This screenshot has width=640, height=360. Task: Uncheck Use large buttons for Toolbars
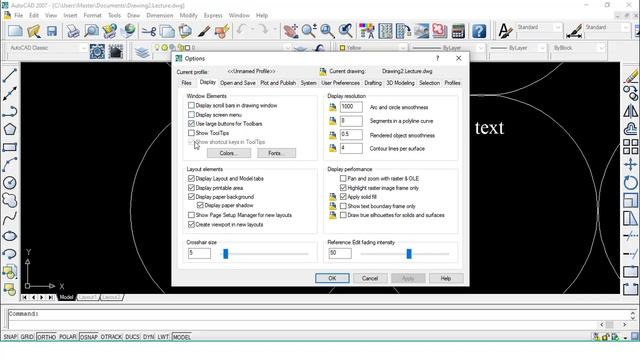click(191, 124)
